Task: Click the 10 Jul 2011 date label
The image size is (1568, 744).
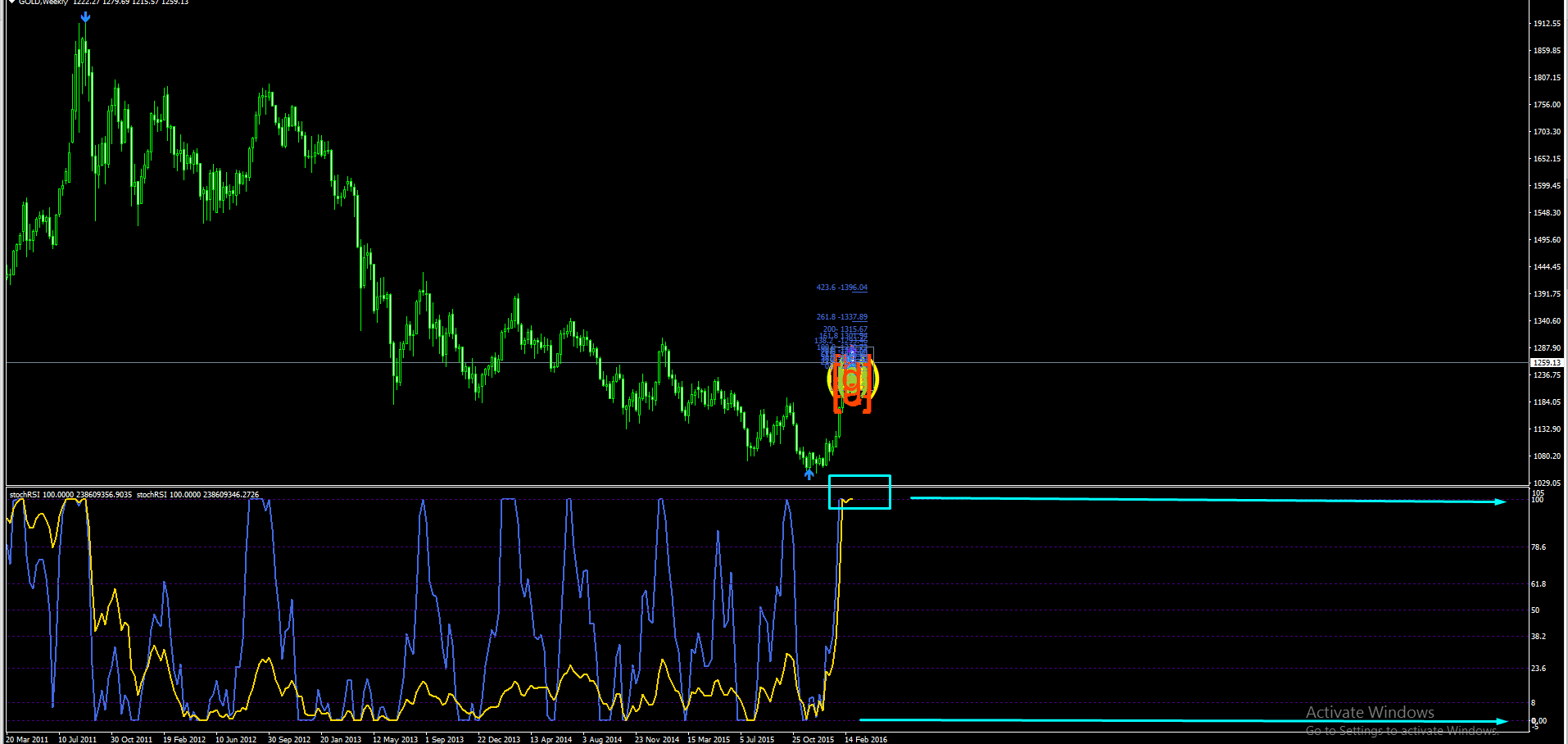Action: [77, 739]
